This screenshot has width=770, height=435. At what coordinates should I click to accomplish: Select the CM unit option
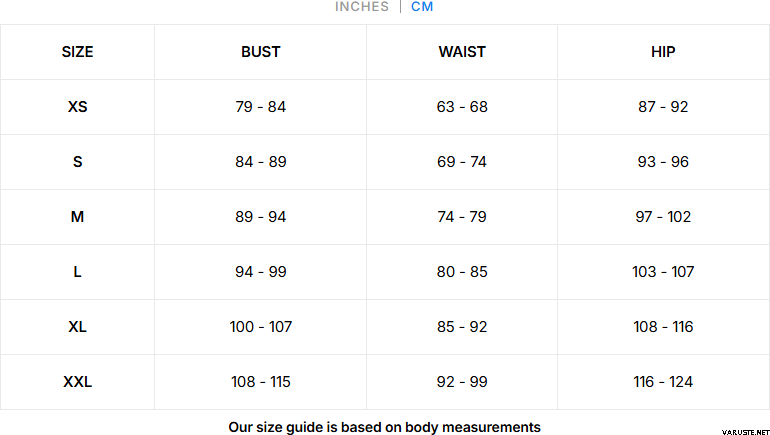point(422,7)
